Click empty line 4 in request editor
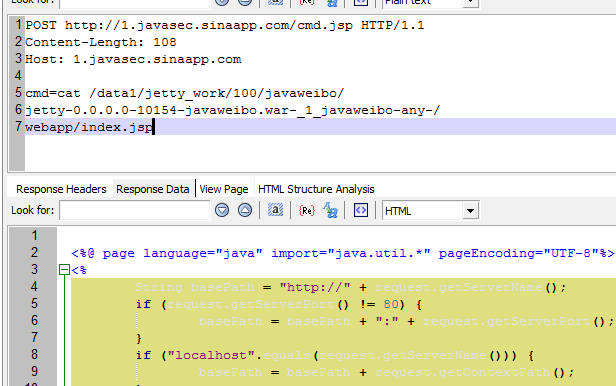 (x=320, y=76)
